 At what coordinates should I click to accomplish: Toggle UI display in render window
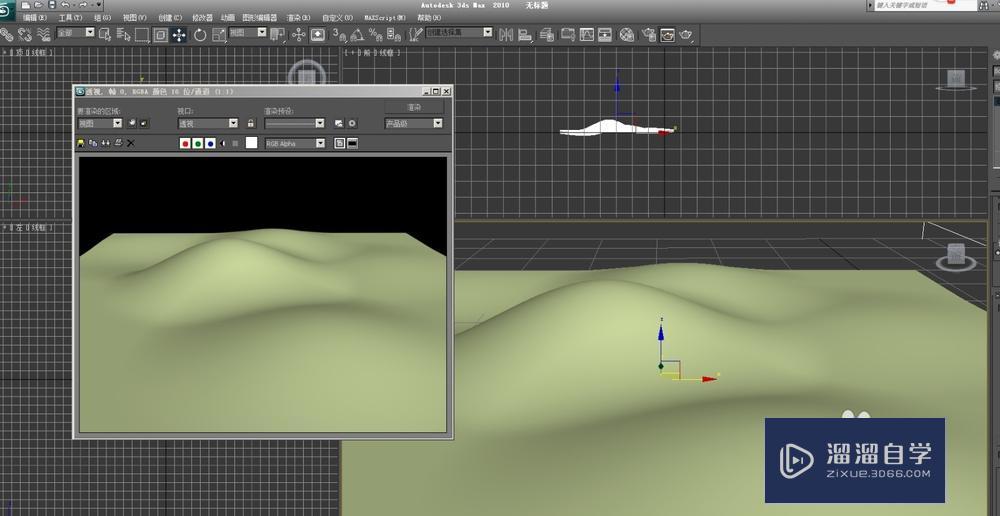click(x=353, y=143)
